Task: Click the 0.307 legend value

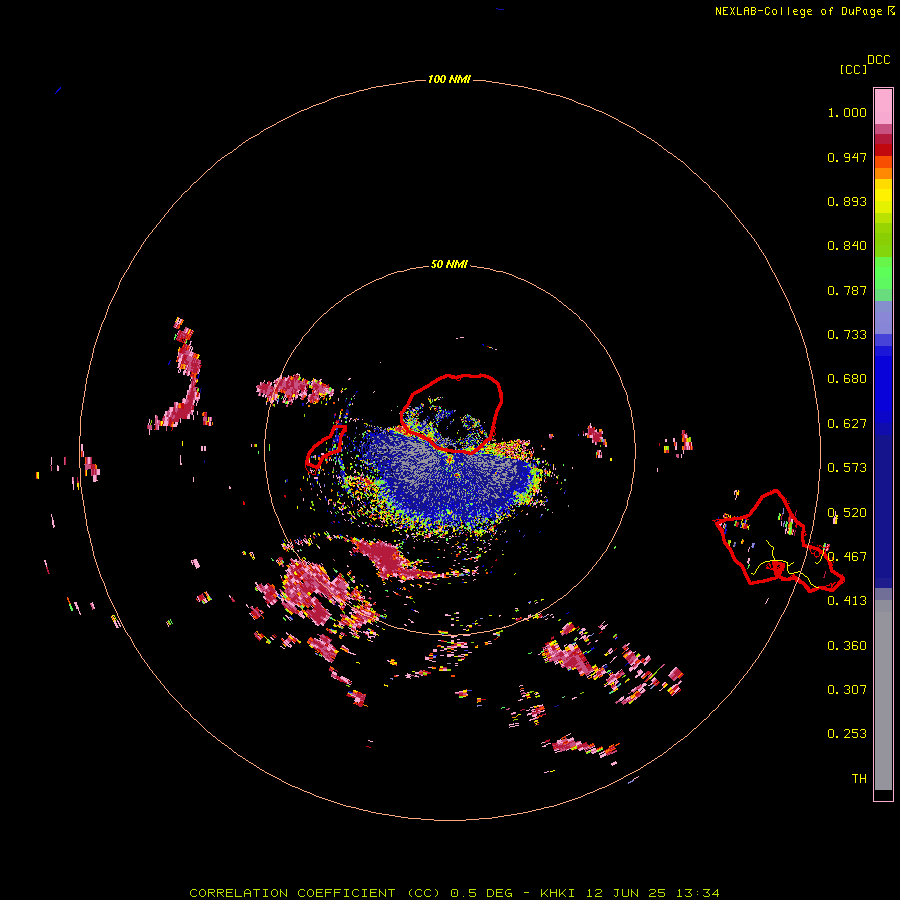Action: pos(847,690)
